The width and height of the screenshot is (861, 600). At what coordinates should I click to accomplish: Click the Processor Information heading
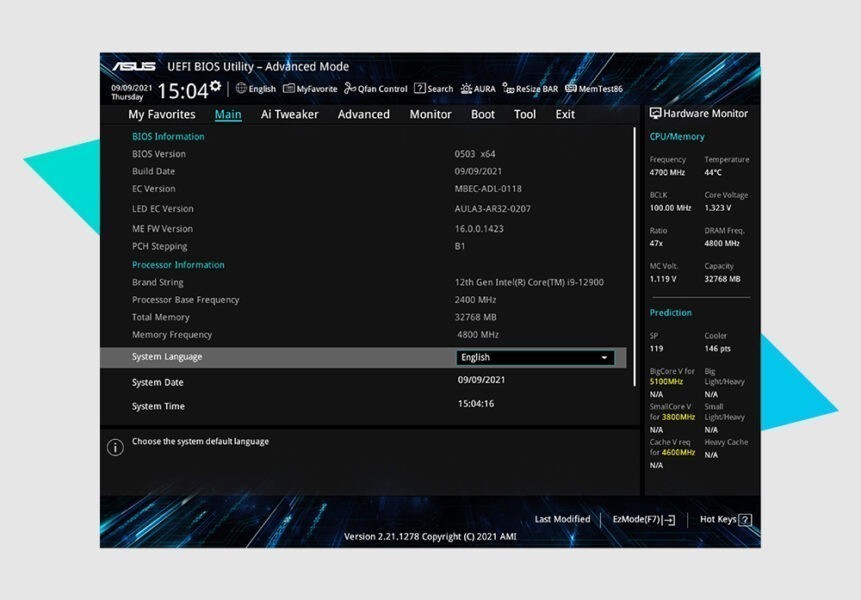178,265
